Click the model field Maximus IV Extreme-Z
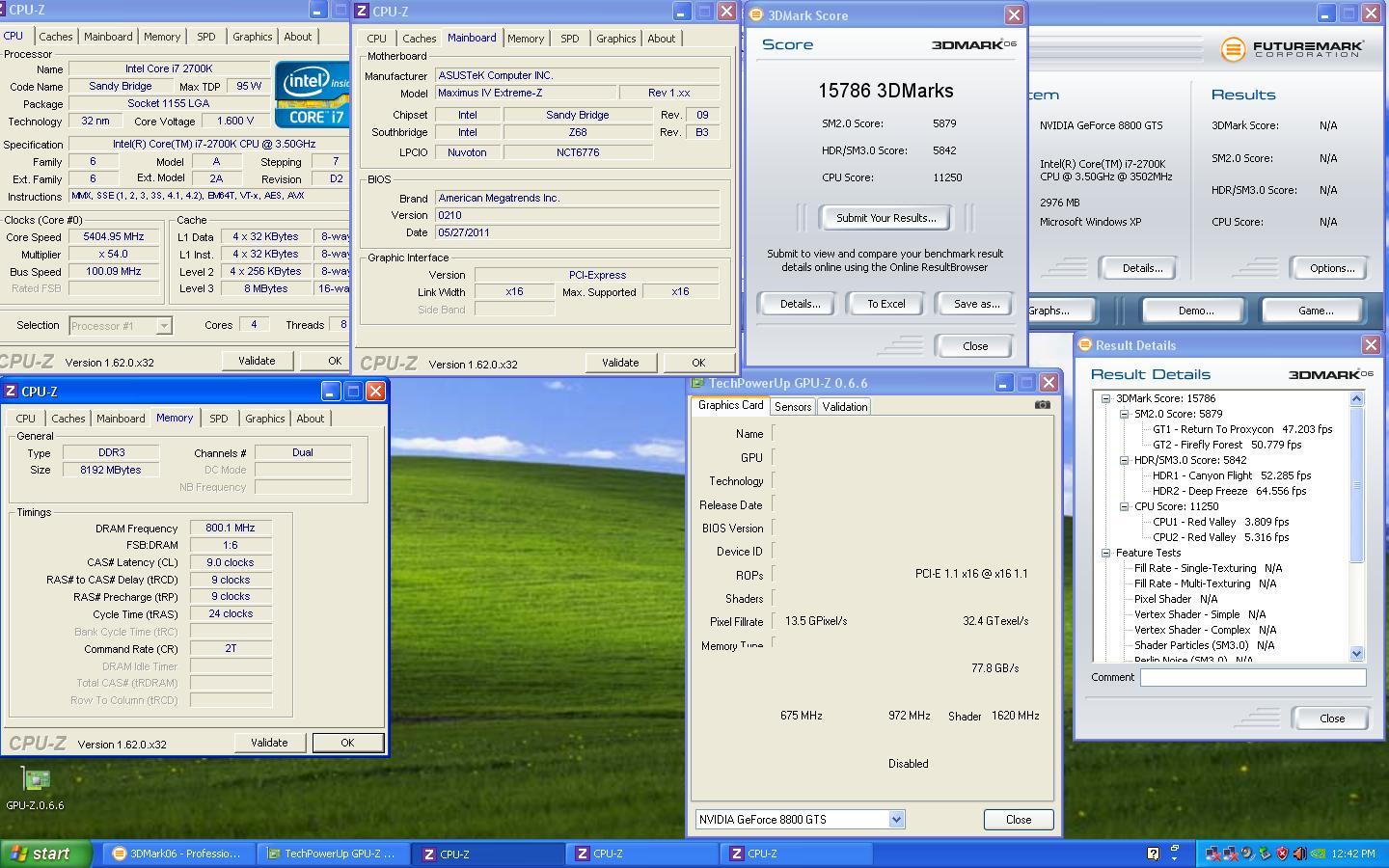This screenshot has height=868, width=1389. coord(525,94)
